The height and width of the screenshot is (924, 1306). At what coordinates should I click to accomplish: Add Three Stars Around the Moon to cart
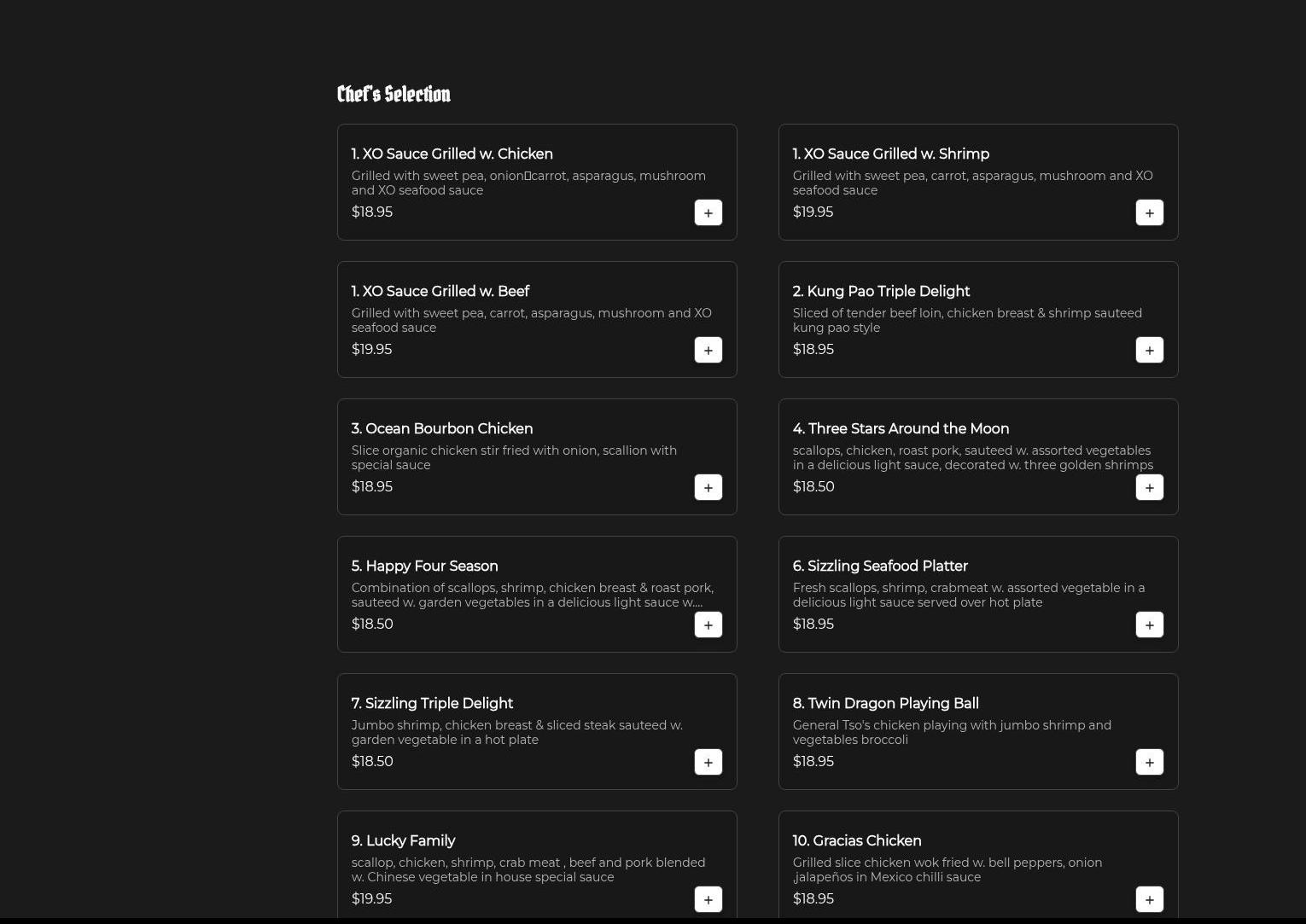click(x=1150, y=487)
